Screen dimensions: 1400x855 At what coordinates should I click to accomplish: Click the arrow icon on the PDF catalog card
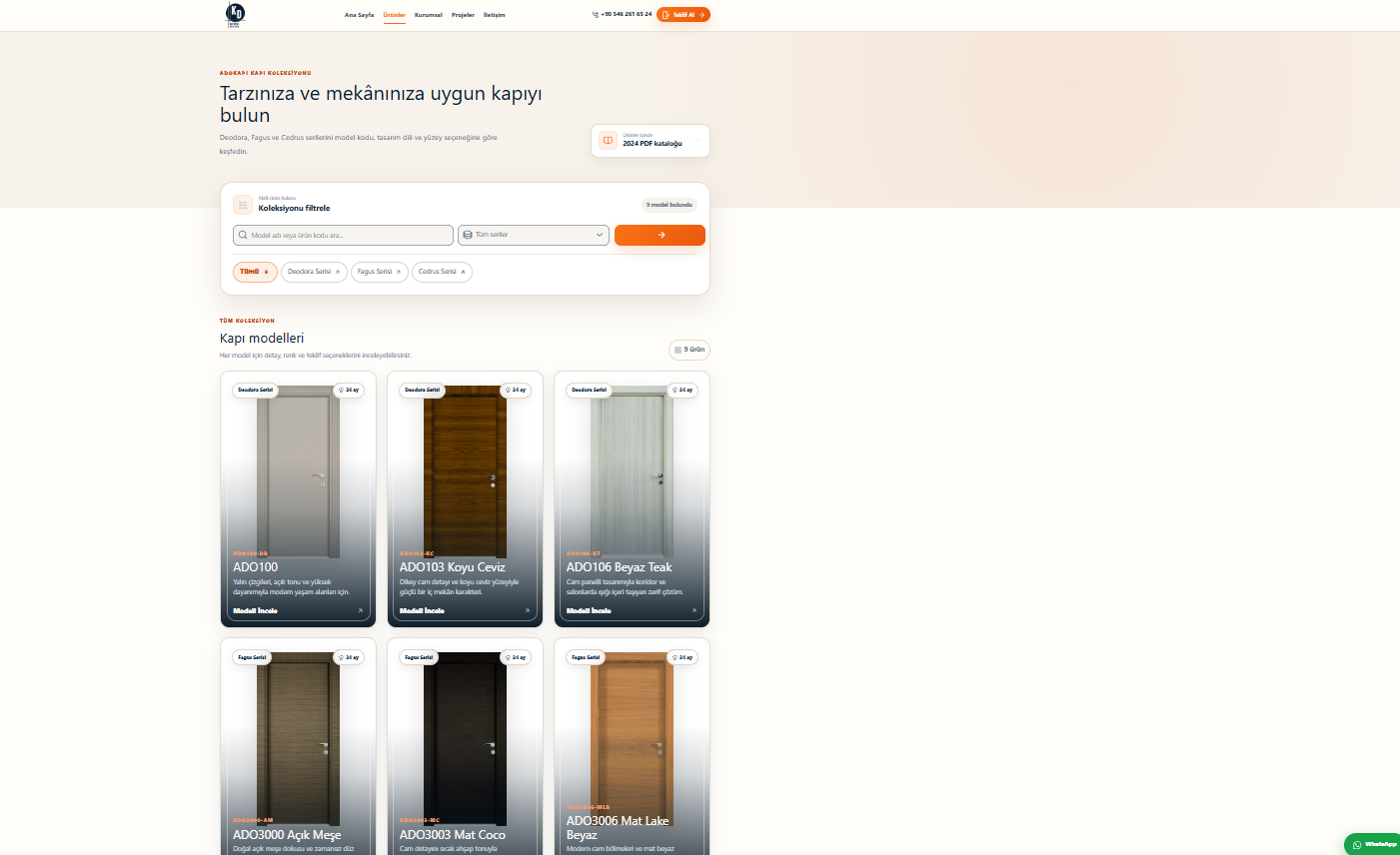(696, 141)
